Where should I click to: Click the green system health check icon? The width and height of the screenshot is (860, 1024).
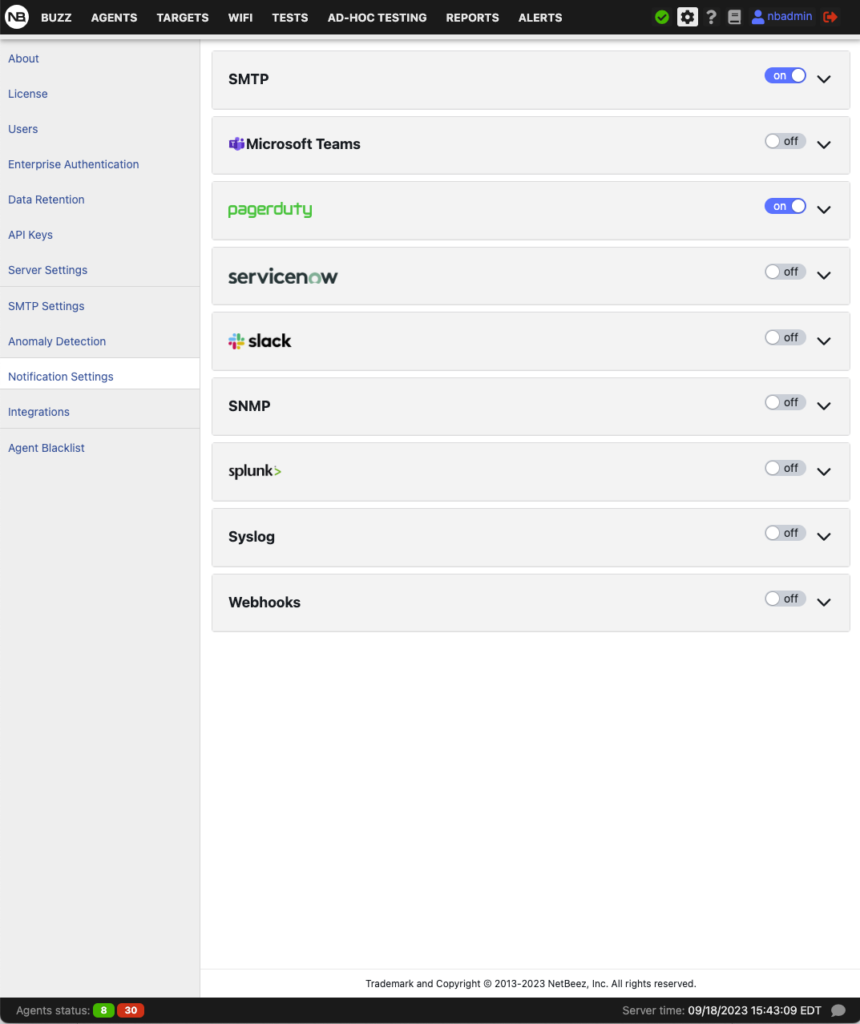662,17
